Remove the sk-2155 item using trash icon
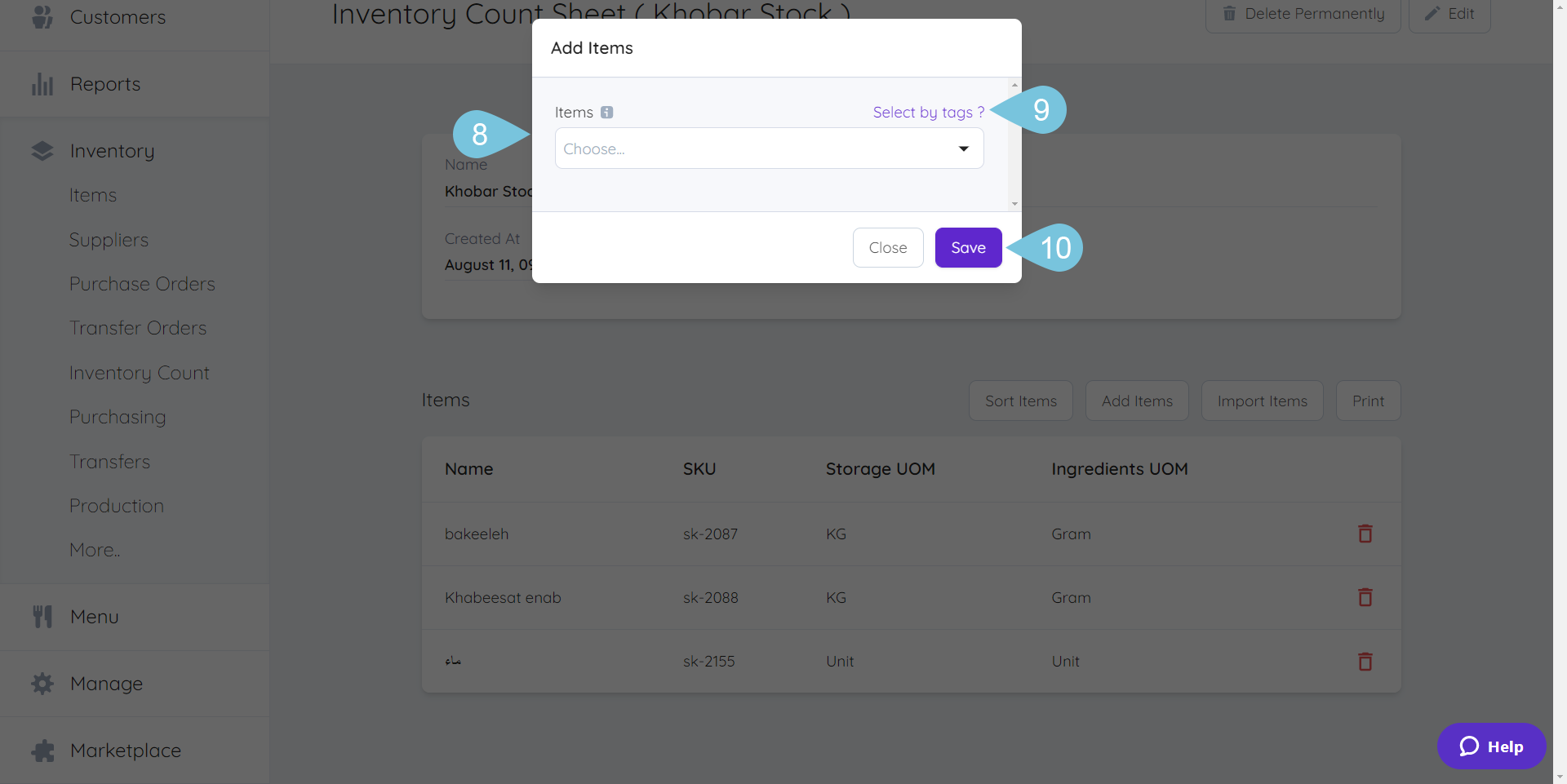Viewport: 1567px width, 784px height. point(1365,661)
